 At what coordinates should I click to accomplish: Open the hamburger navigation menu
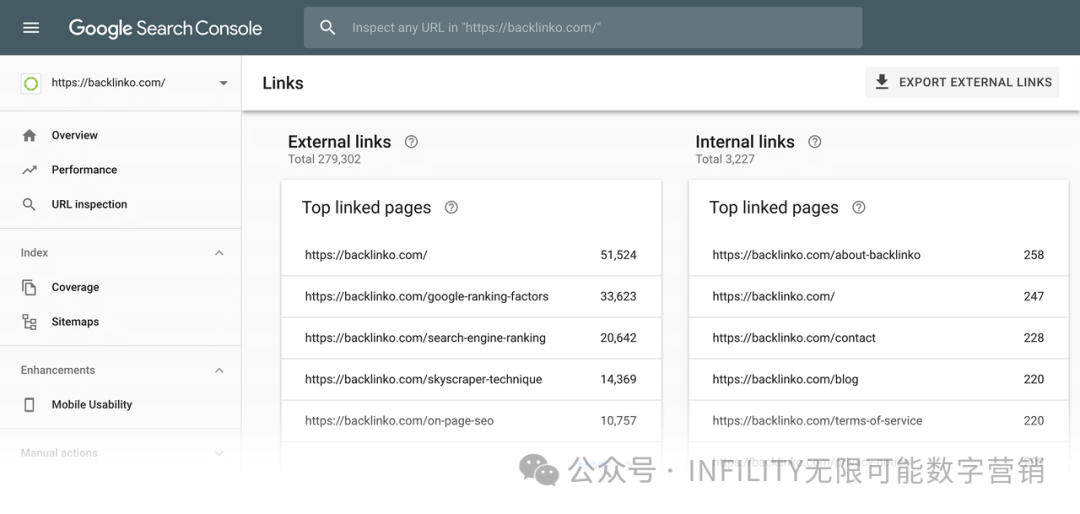point(31,28)
